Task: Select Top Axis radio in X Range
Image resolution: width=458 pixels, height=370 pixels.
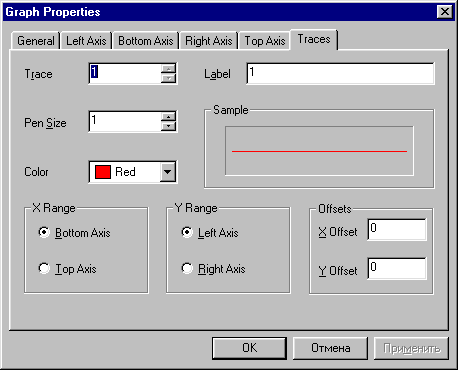Action: click(44, 268)
